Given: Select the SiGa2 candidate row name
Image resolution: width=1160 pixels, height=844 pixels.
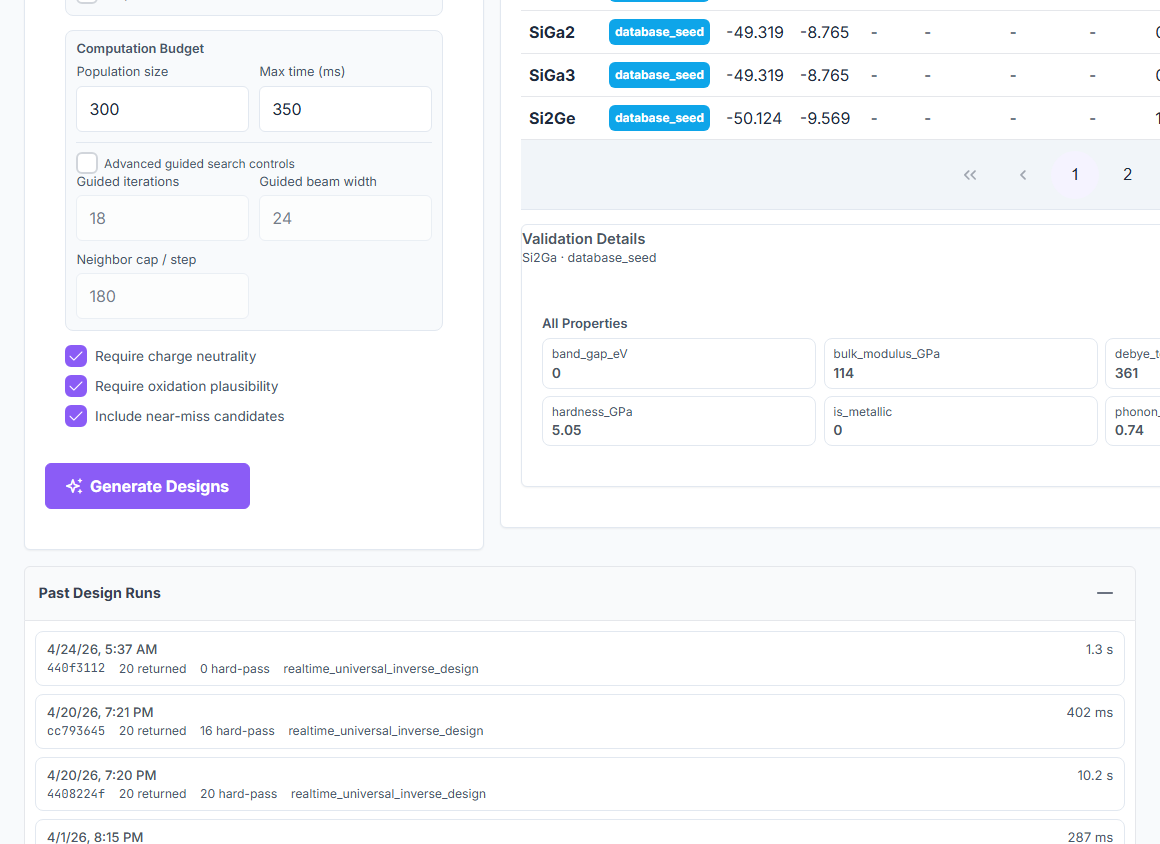Looking at the screenshot, I should click(x=552, y=33).
